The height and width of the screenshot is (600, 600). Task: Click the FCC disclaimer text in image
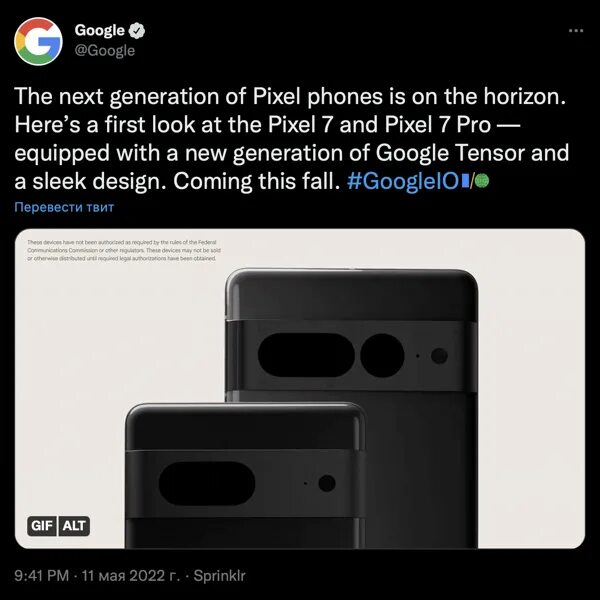124,250
